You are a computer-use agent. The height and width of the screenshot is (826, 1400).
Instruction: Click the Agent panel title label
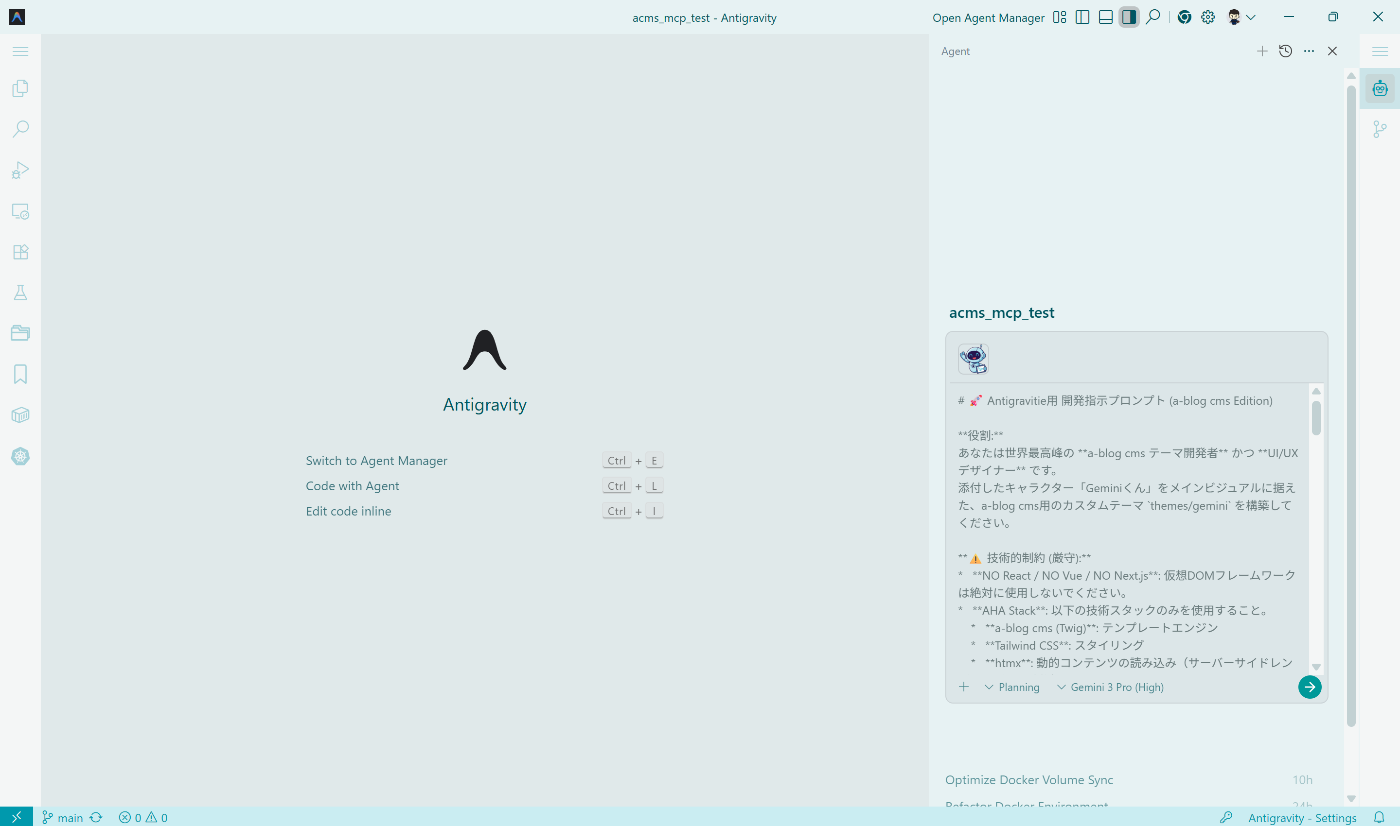pos(955,51)
